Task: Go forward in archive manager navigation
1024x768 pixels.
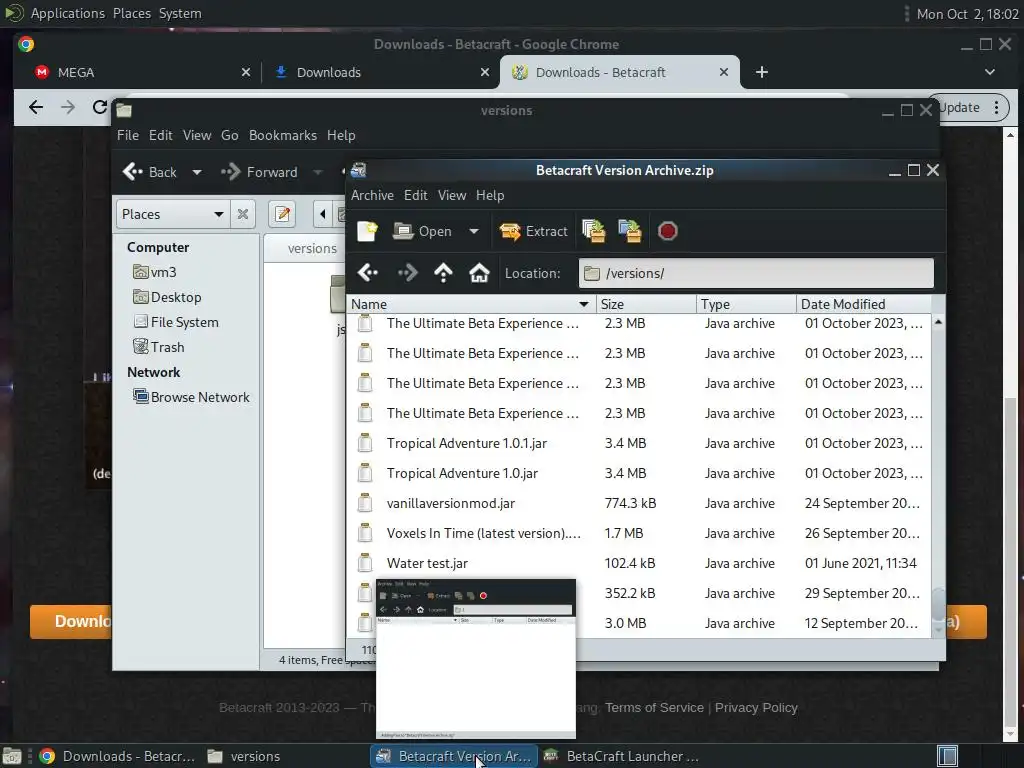Action: pos(407,272)
